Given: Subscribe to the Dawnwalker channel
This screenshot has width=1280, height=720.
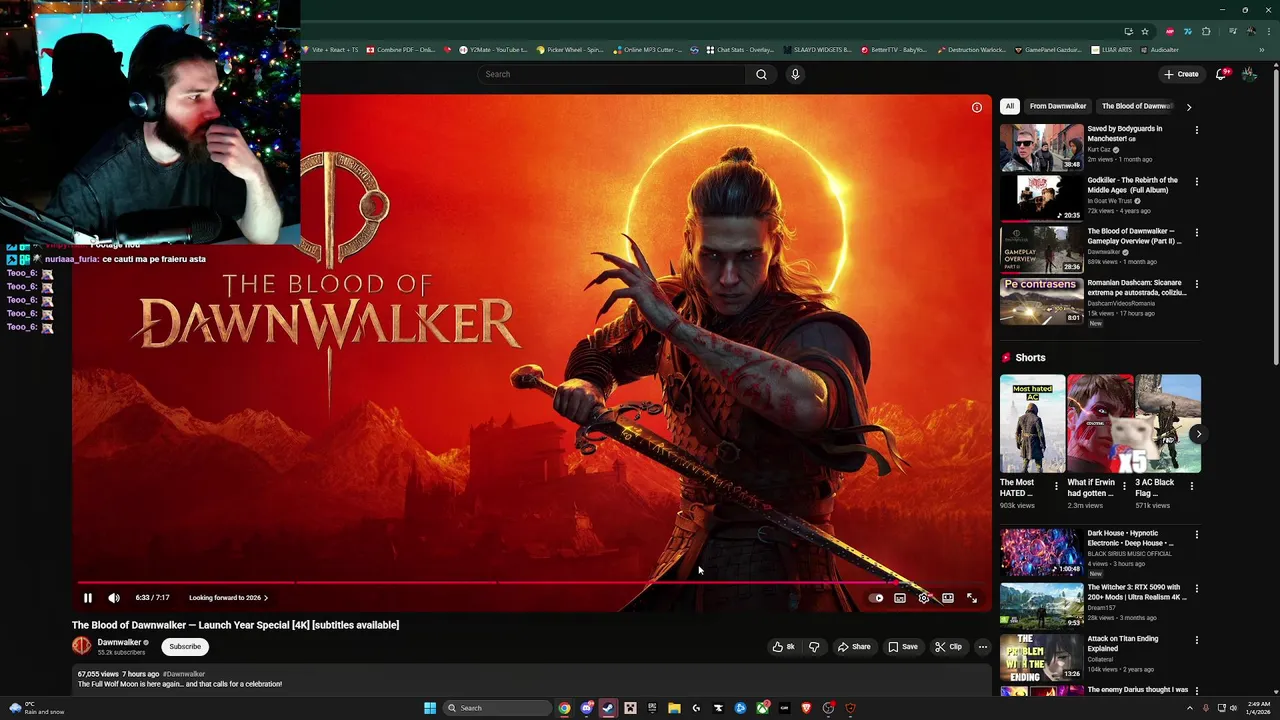Looking at the screenshot, I should (185, 647).
